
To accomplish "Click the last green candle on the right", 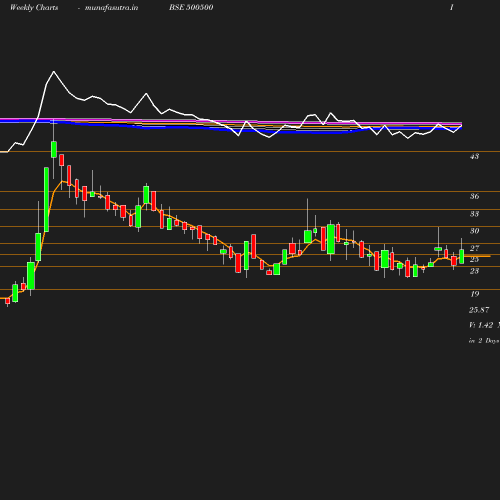I will [x=462, y=256].
